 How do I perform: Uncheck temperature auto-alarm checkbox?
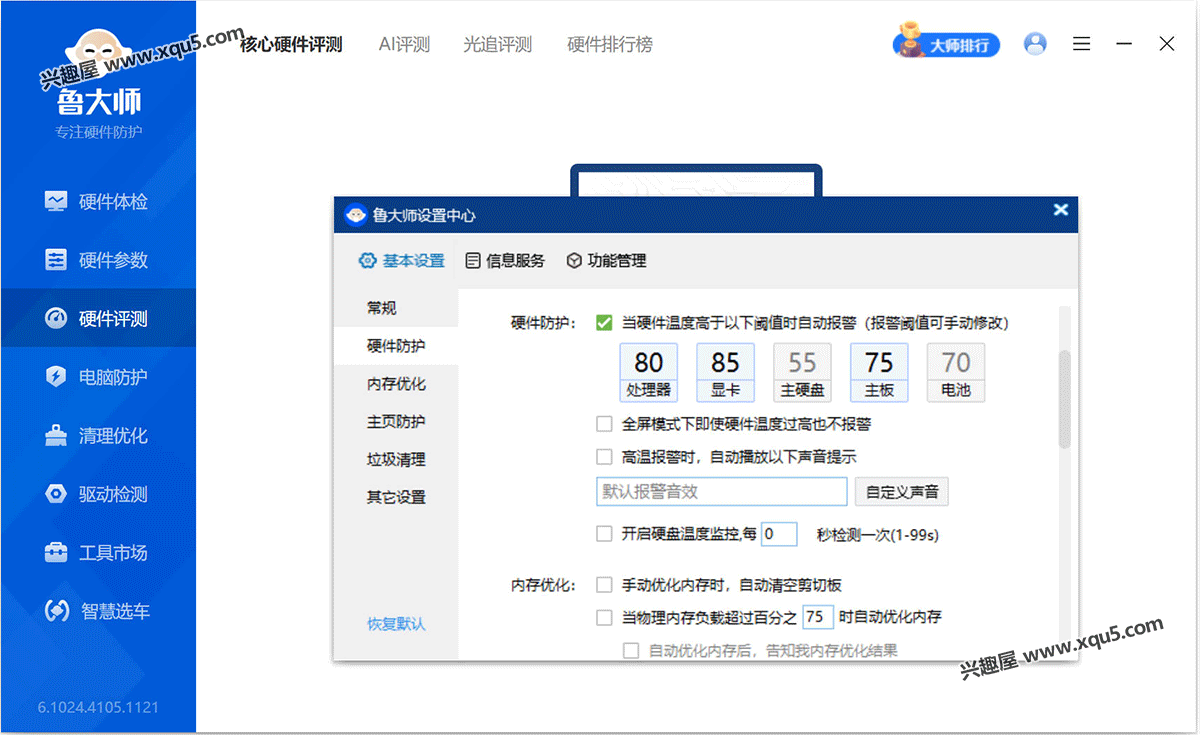pos(604,322)
